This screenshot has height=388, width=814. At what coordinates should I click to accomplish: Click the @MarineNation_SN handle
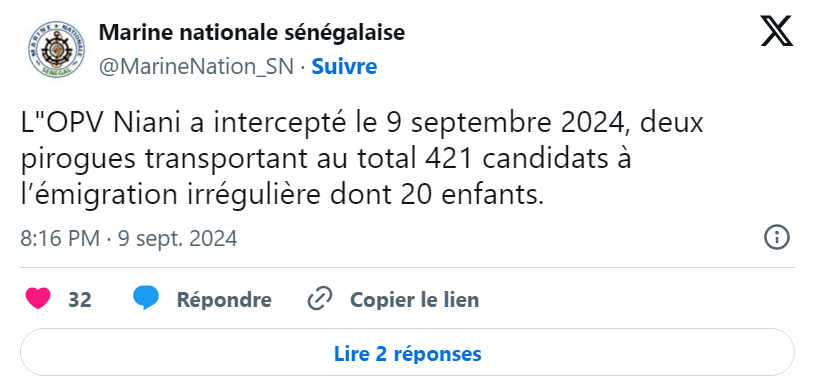[x=196, y=66]
